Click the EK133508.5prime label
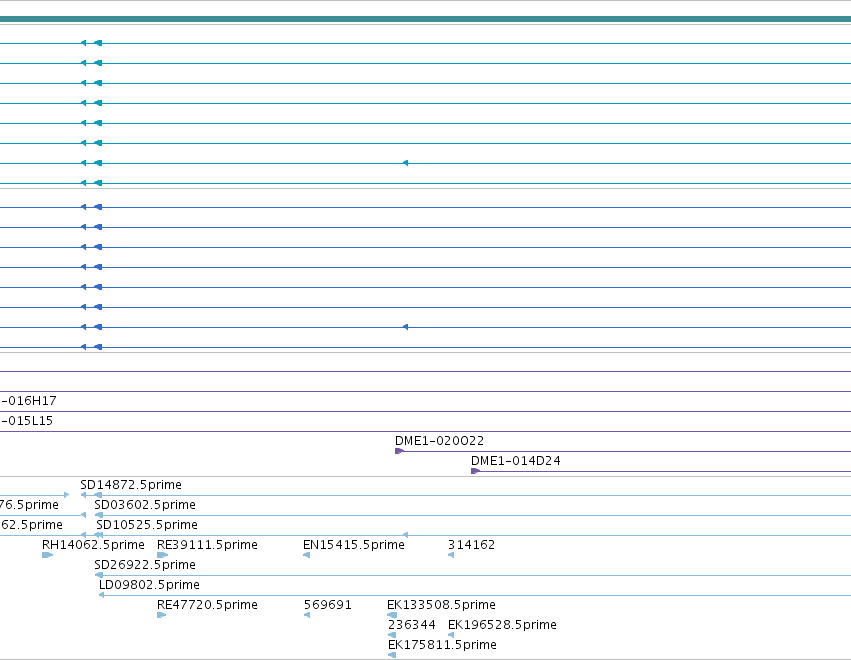The image size is (851, 660). point(441,605)
